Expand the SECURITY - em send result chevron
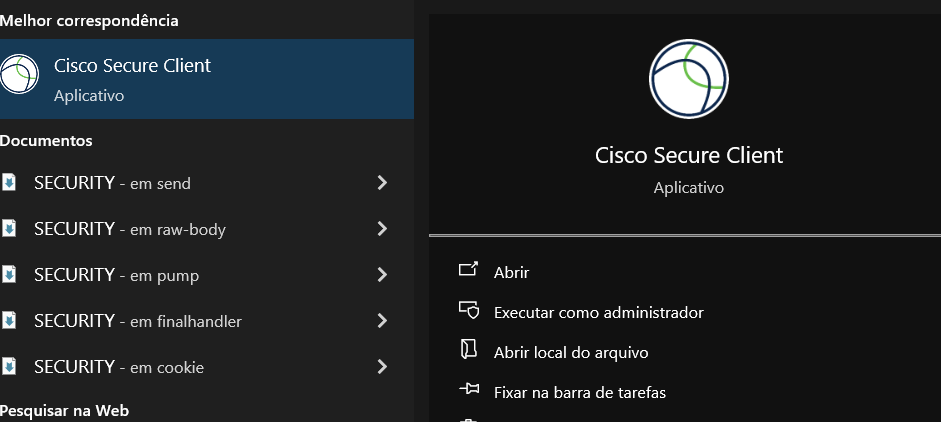The height and width of the screenshot is (422, 941). point(382,182)
